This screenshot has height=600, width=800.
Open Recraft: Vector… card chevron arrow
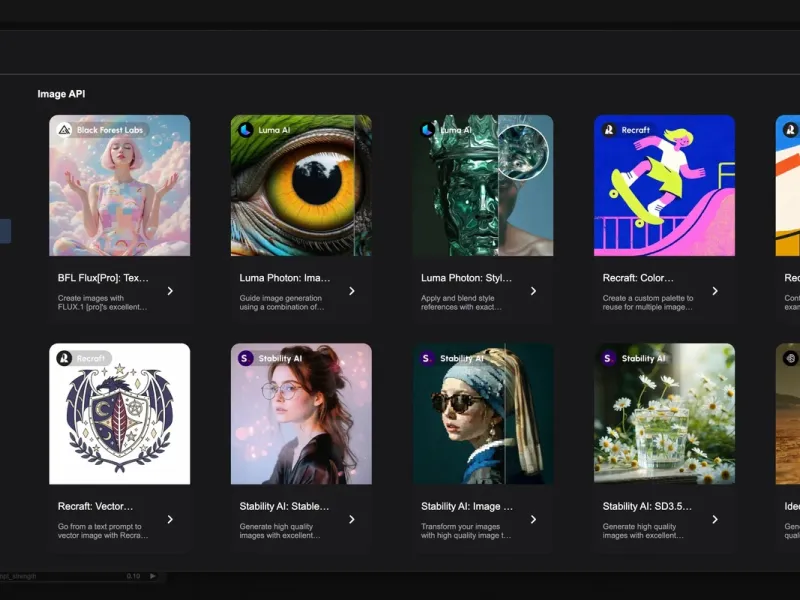click(x=170, y=519)
